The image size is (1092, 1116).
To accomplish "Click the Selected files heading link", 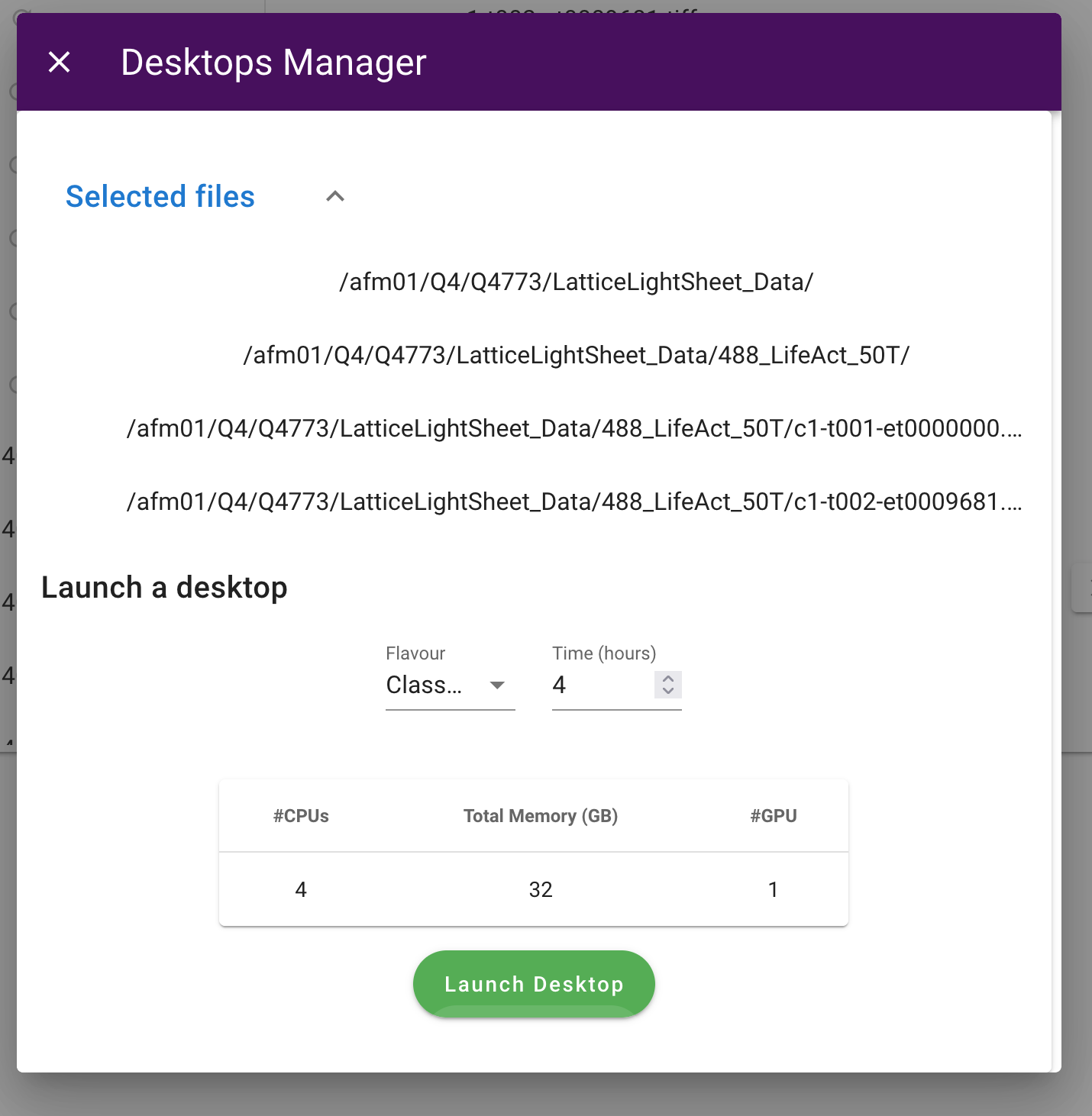I will pyautogui.click(x=160, y=196).
